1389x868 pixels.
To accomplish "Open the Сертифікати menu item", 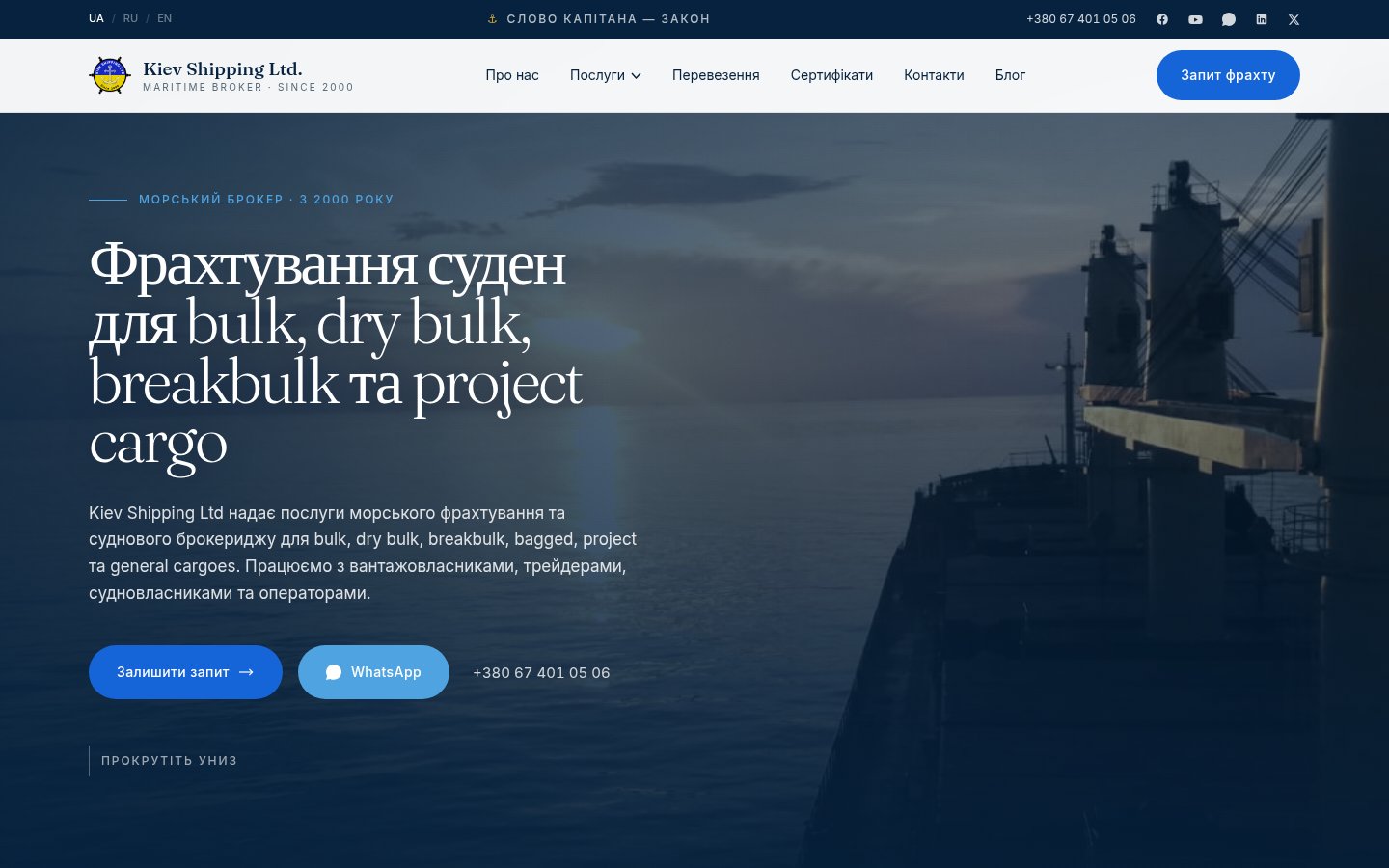I will point(831,75).
